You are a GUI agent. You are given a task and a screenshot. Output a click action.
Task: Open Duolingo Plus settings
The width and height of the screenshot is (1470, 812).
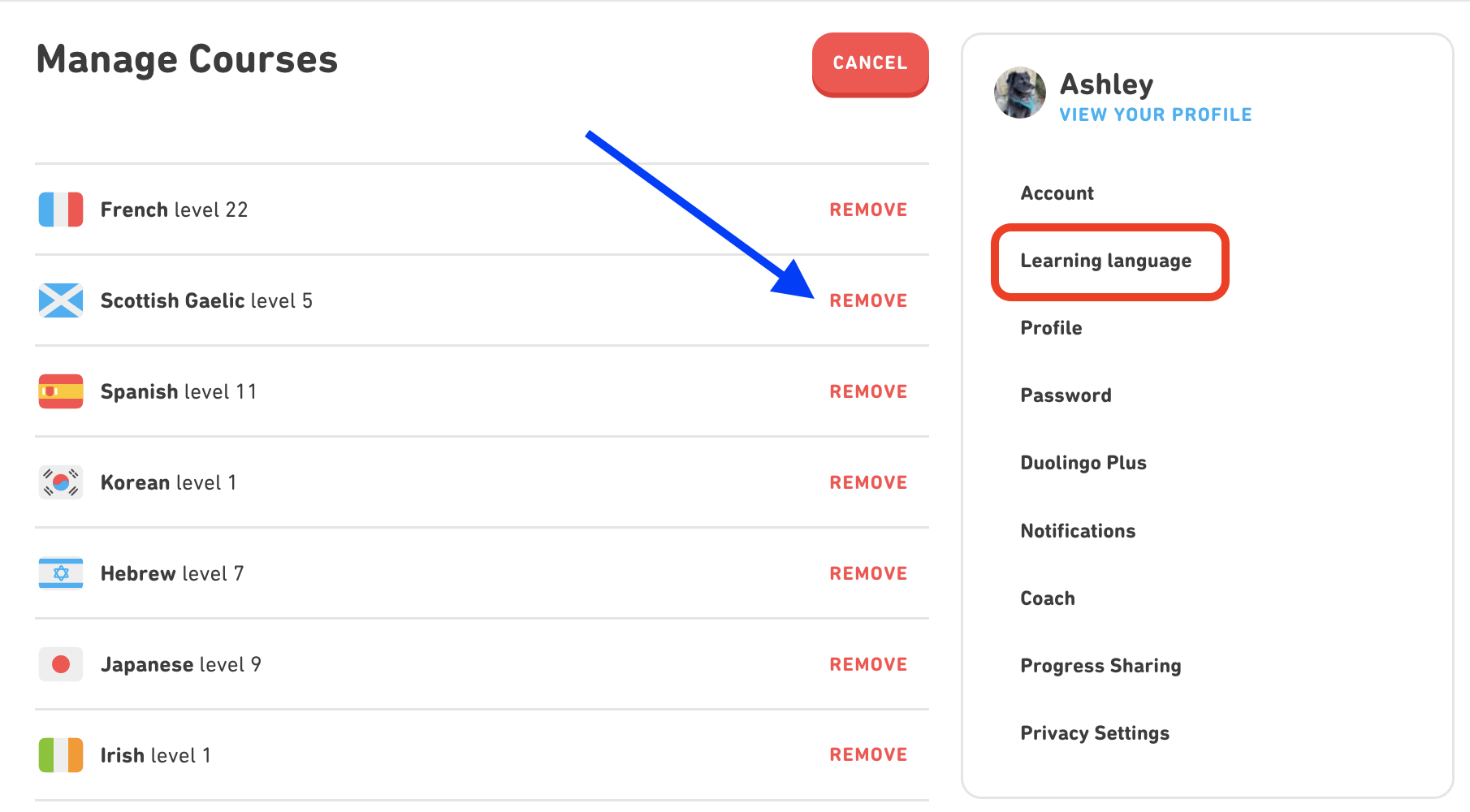pos(1083,462)
